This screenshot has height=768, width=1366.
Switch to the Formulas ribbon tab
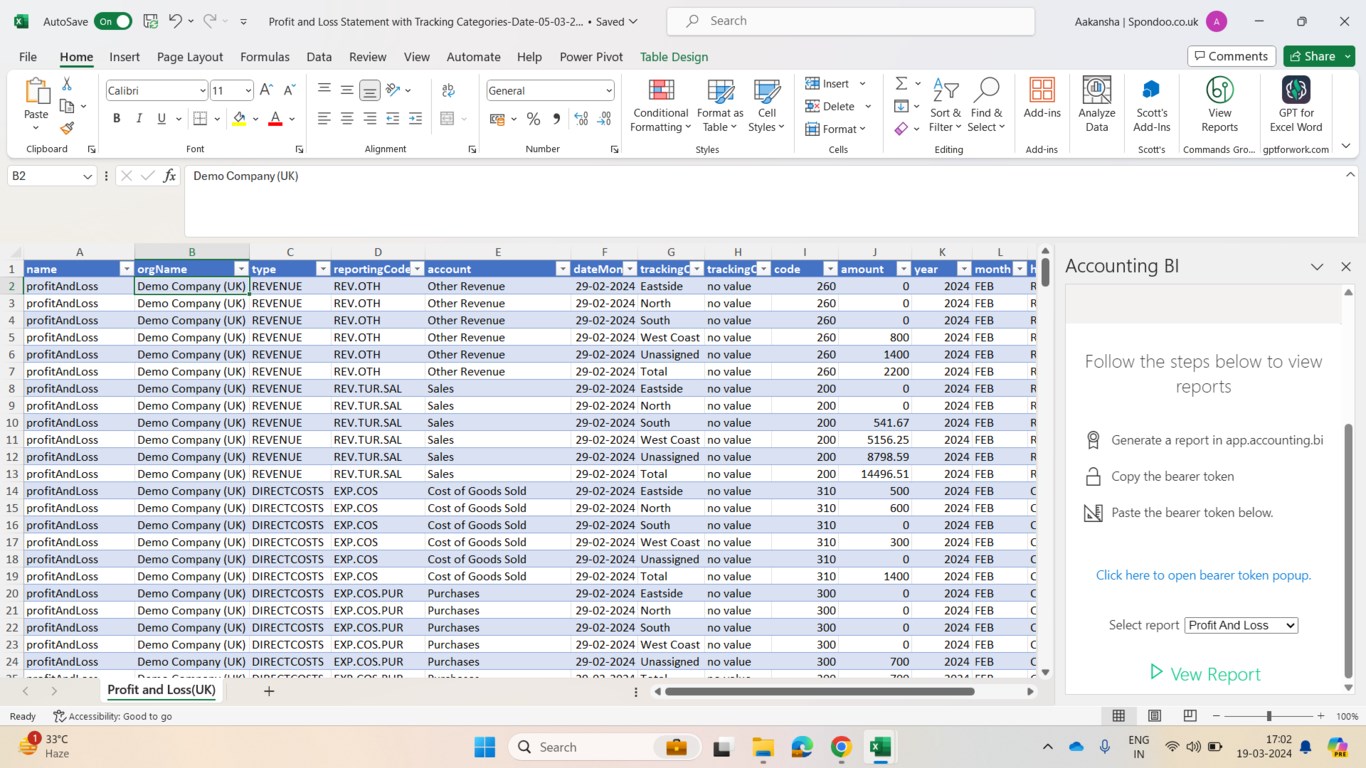tap(264, 57)
